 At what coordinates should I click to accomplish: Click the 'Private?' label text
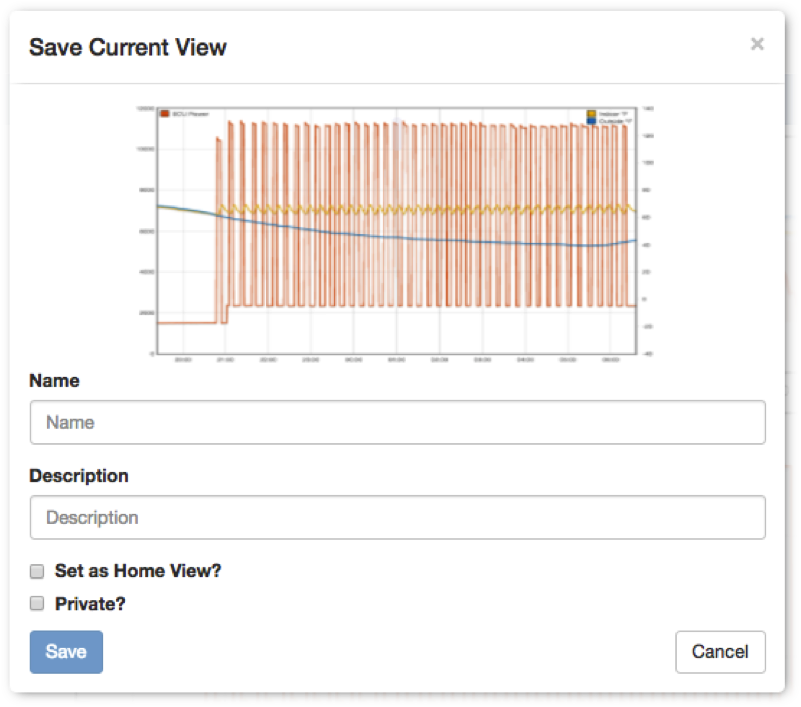coord(90,604)
